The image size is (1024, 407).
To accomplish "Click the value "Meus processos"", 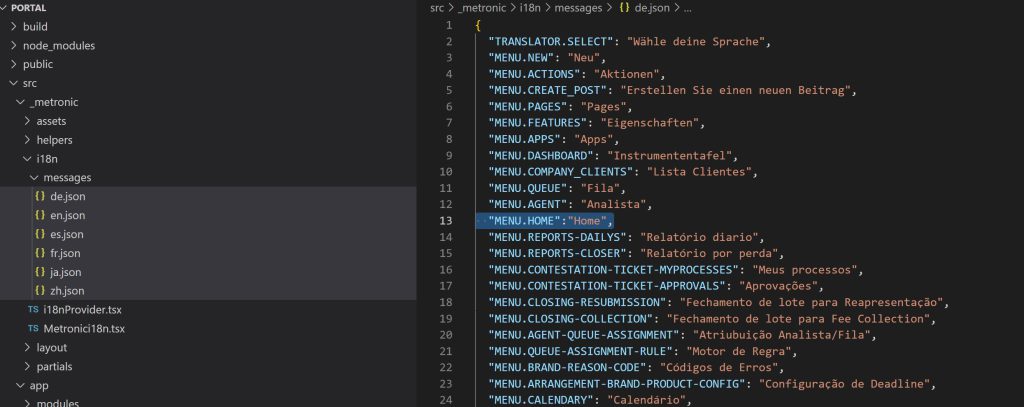I will tap(803, 270).
